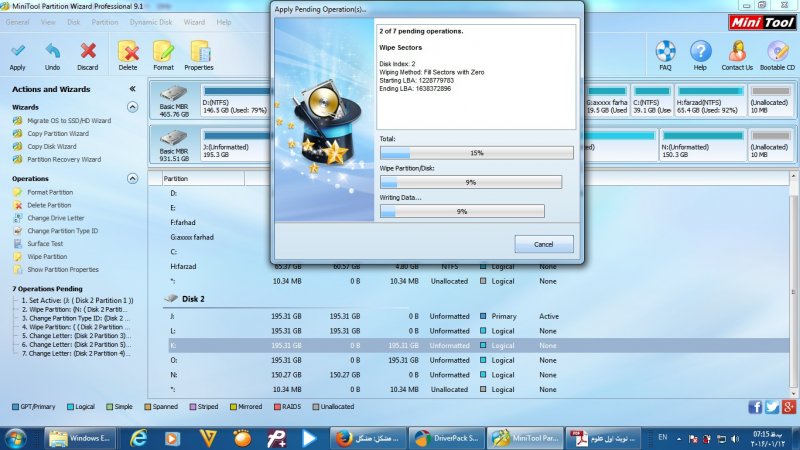Open MiniTool Twitter page icon

[x=772, y=407]
